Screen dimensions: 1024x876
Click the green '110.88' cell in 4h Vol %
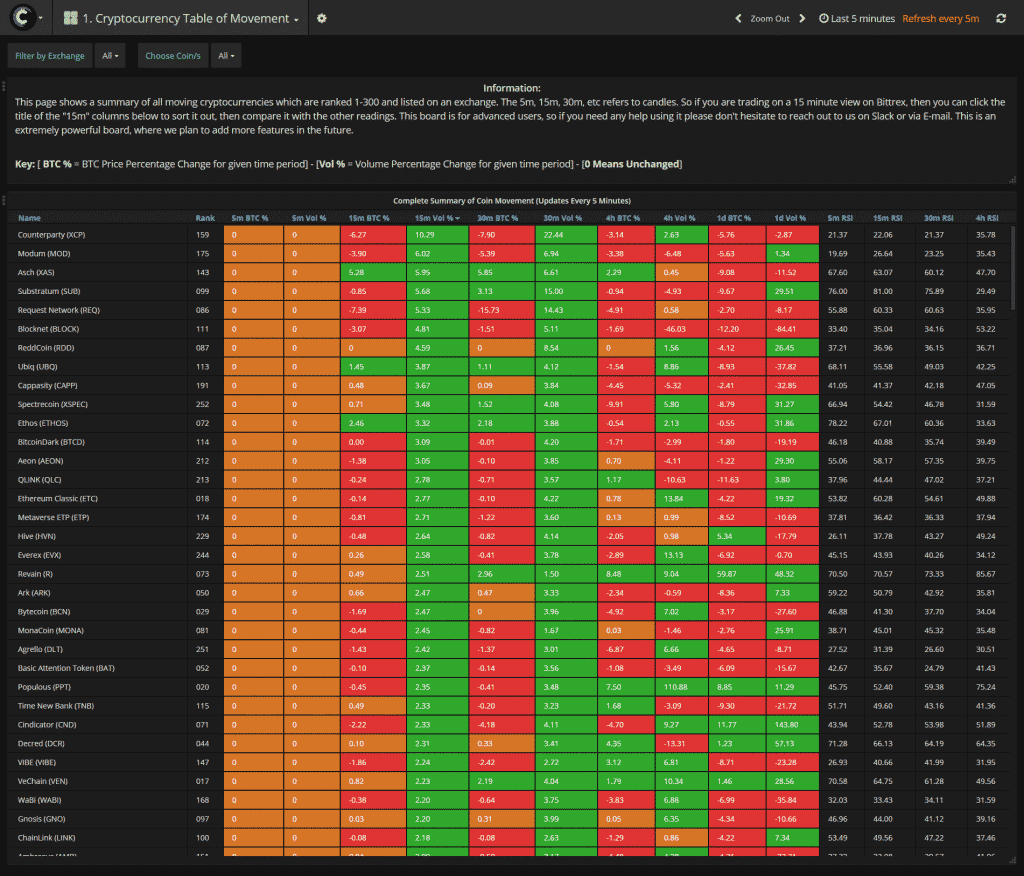[682, 687]
